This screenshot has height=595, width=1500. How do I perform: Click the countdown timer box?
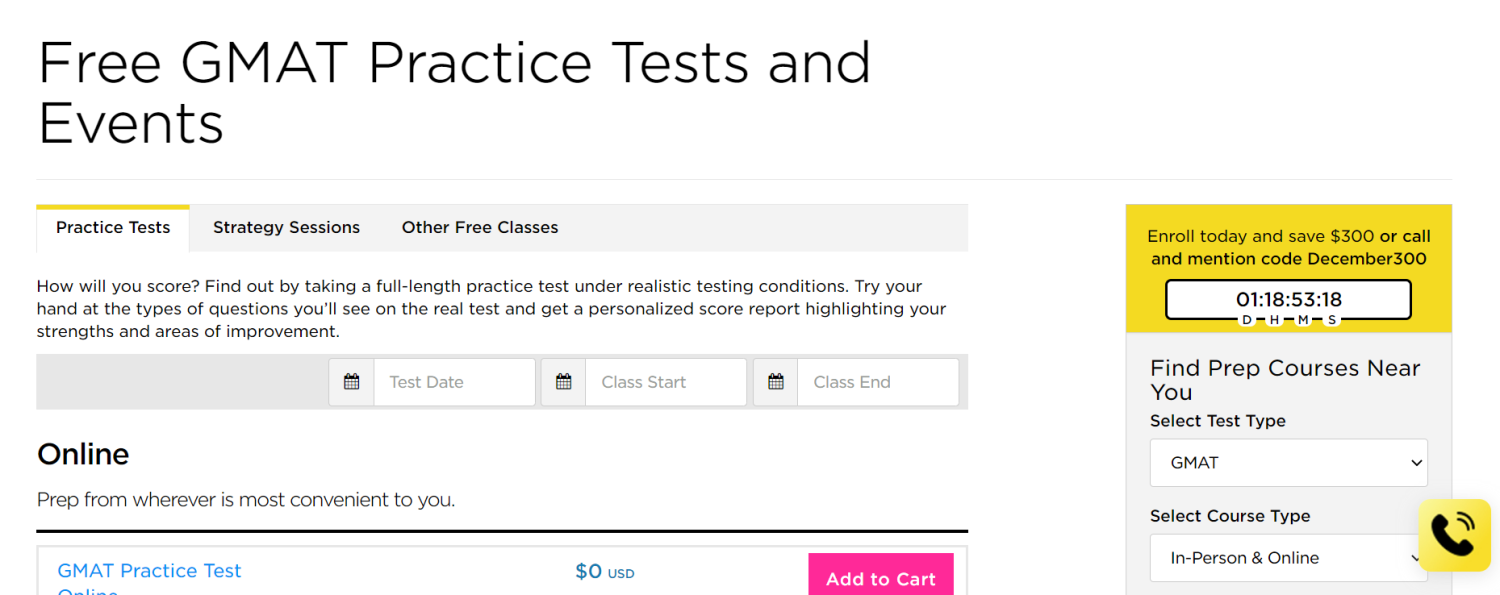coord(1288,299)
